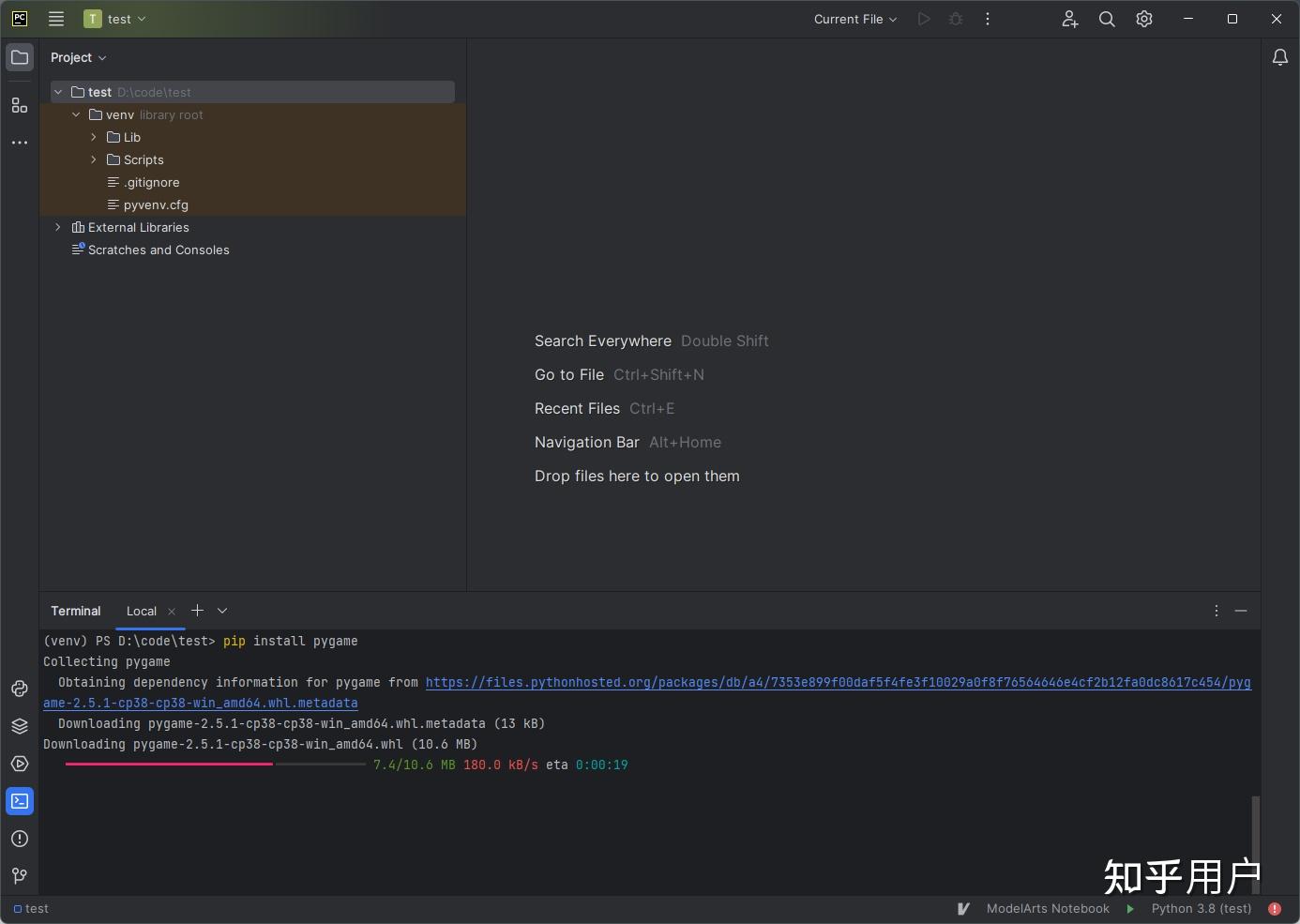Open the Current File run configuration dropdown
Viewport: 1300px width, 924px height.
(854, 19)
